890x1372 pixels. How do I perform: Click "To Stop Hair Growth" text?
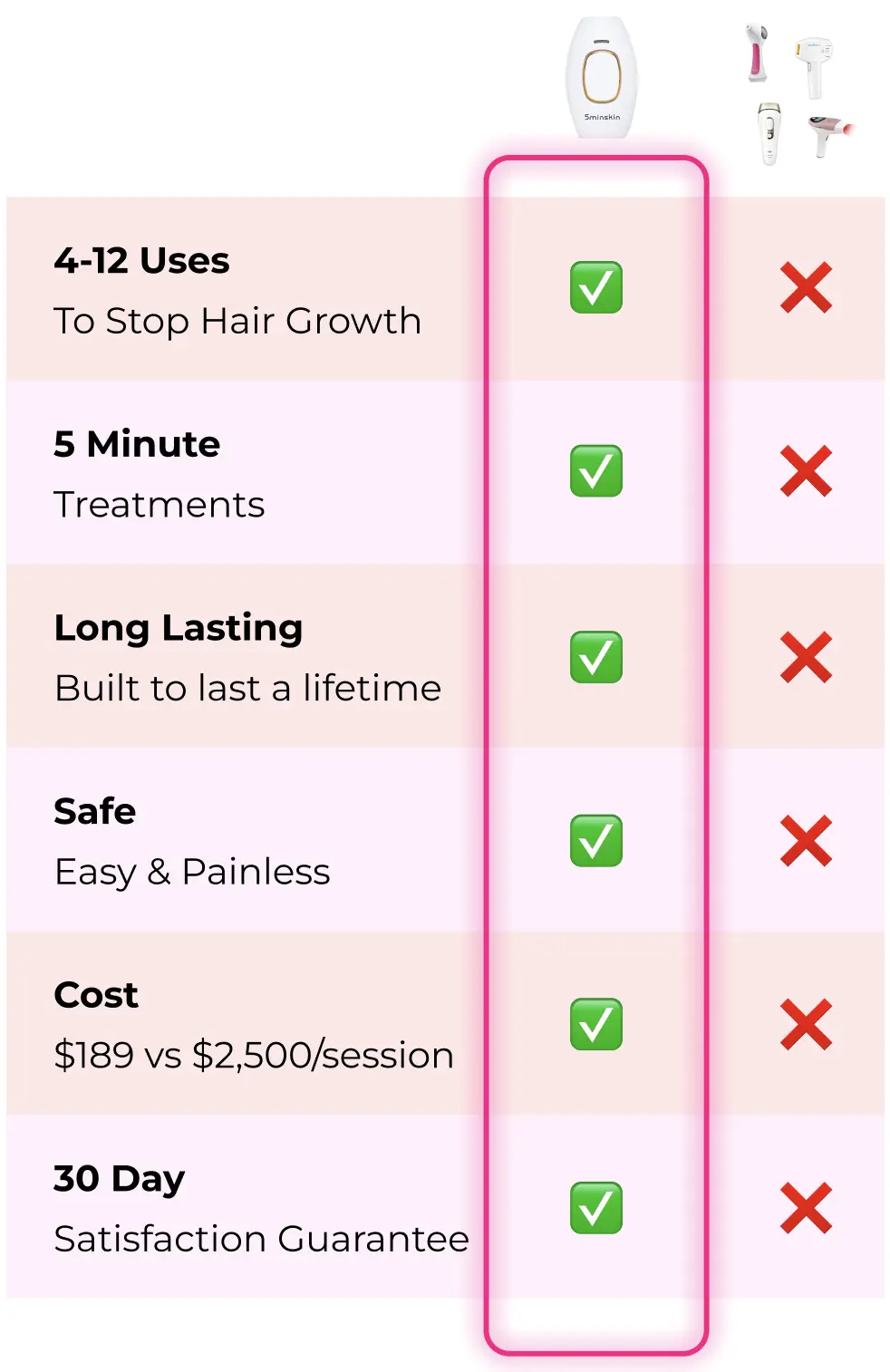237,321
